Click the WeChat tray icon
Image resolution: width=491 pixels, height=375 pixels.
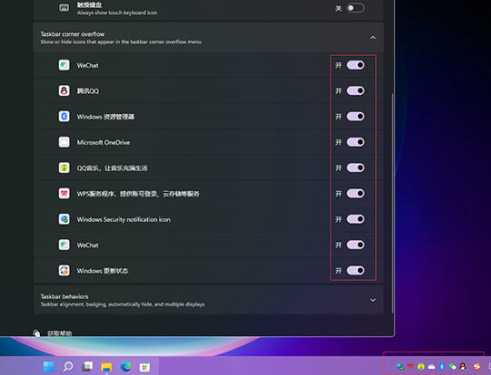[x=452, y=367]
